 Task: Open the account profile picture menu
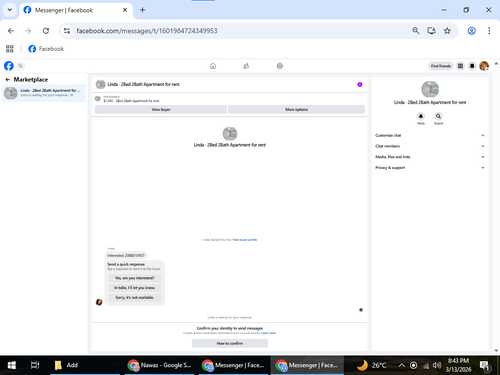[484, 66]
